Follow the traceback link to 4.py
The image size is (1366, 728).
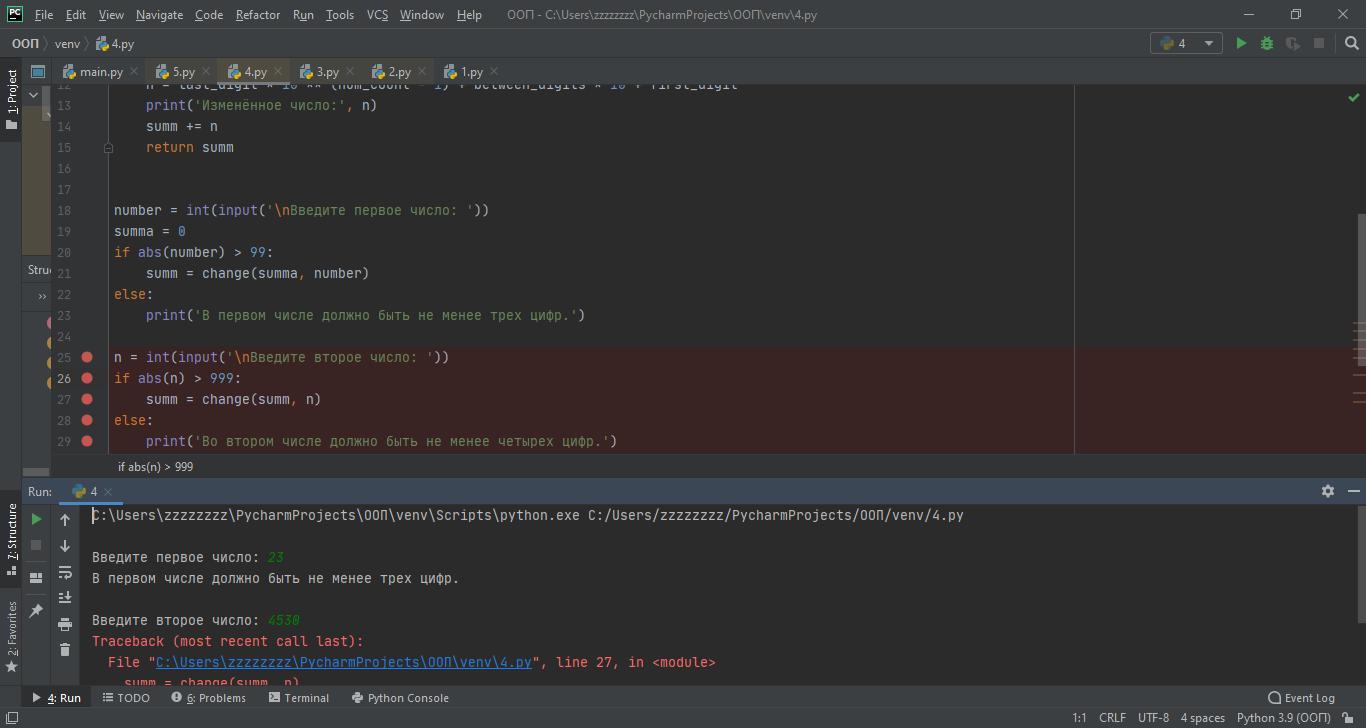[343, 662]
